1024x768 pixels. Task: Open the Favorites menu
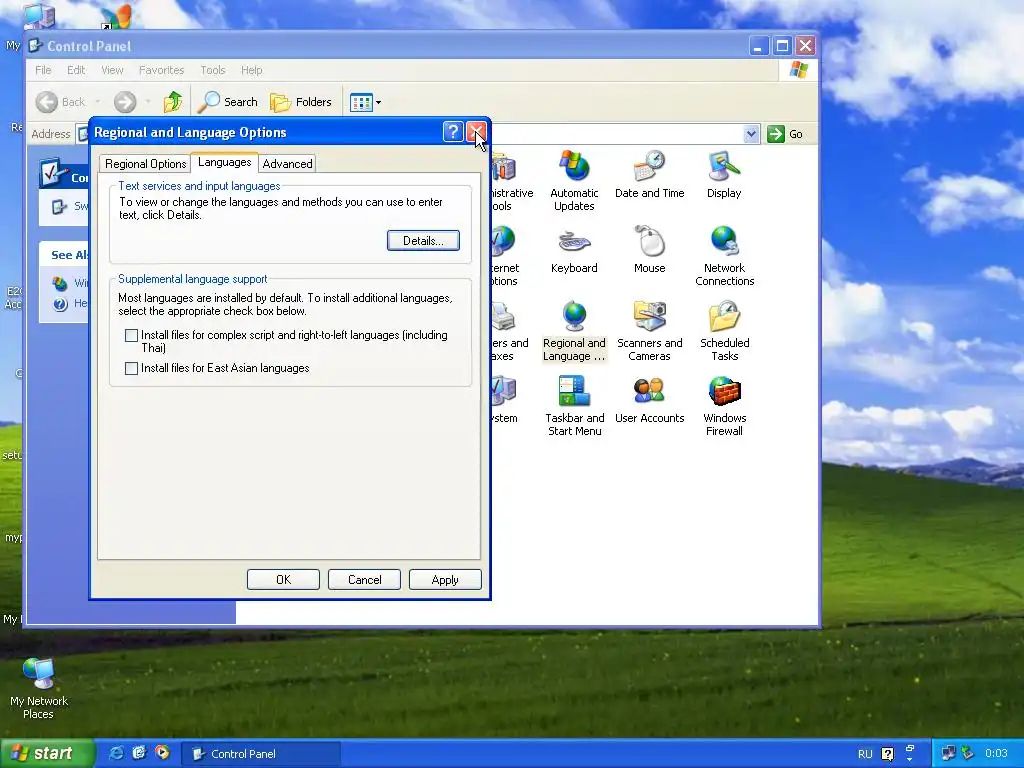pyautogui.click(x=161, y=70)
